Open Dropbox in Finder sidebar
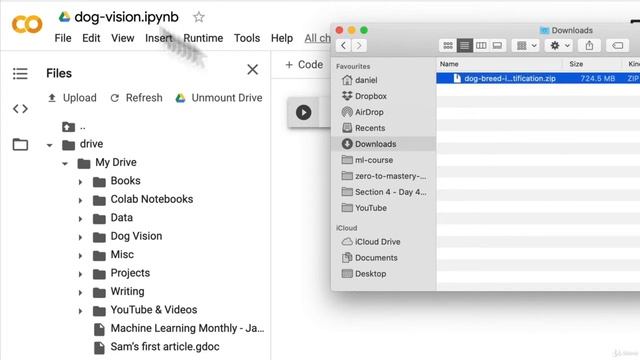Image resolution: width=640 pixels, height=360 pixels. 364,96
